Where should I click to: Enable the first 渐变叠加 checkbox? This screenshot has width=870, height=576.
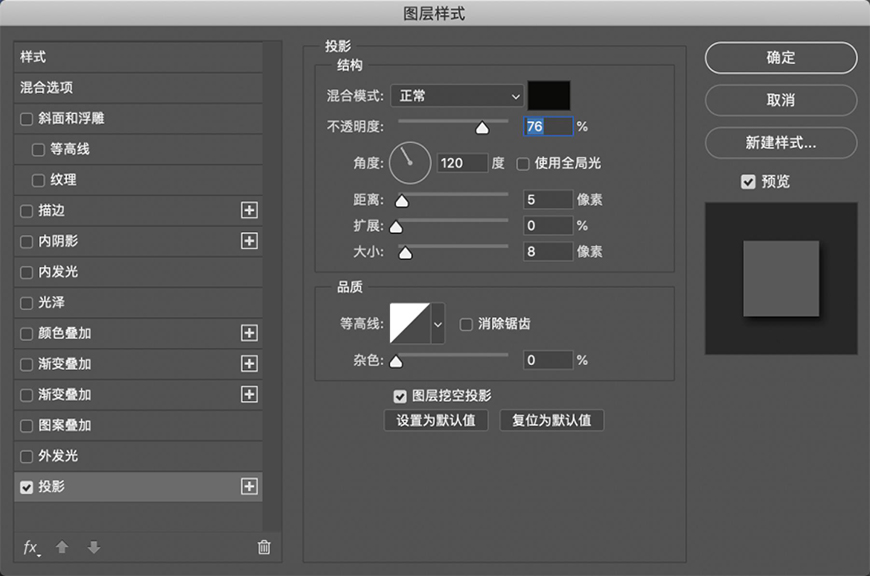pyautogui.click(x=26, y=365)
